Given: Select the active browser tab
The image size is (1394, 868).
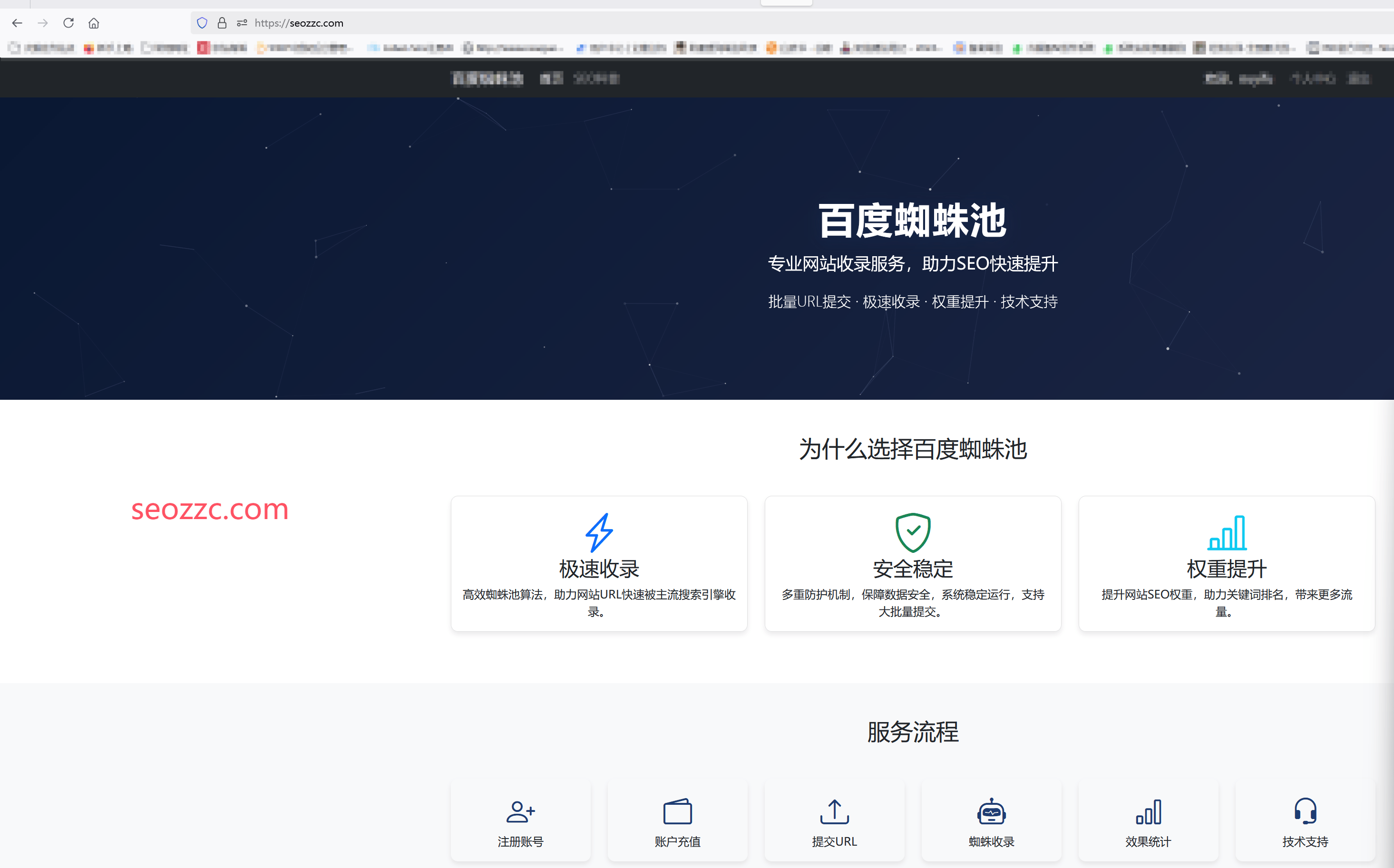Looking at the screenshot, I should click(786, 2).
